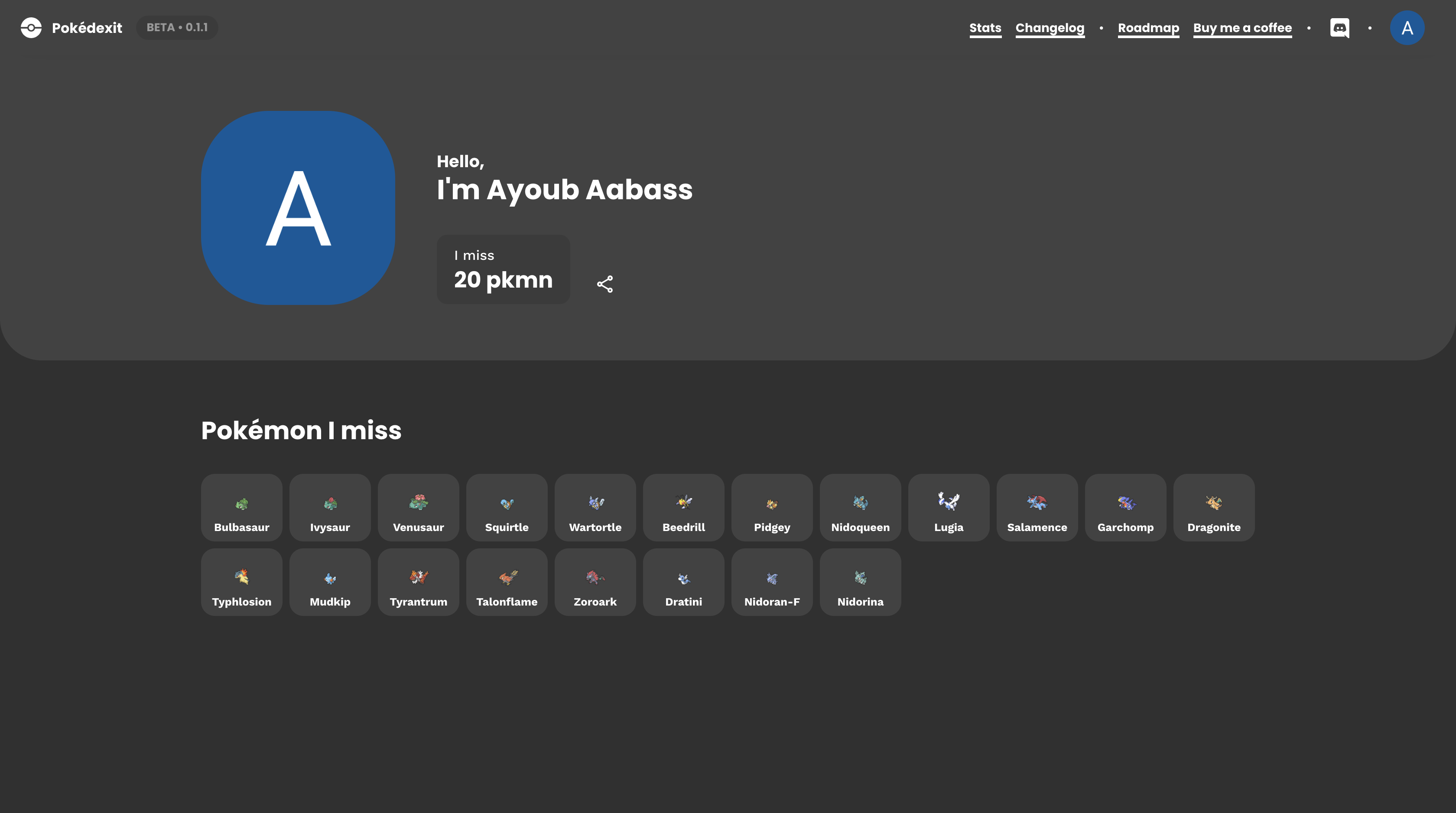Choose the Zoroark card
Viewport: 1456px width, 813px height.
click(595, 582)
